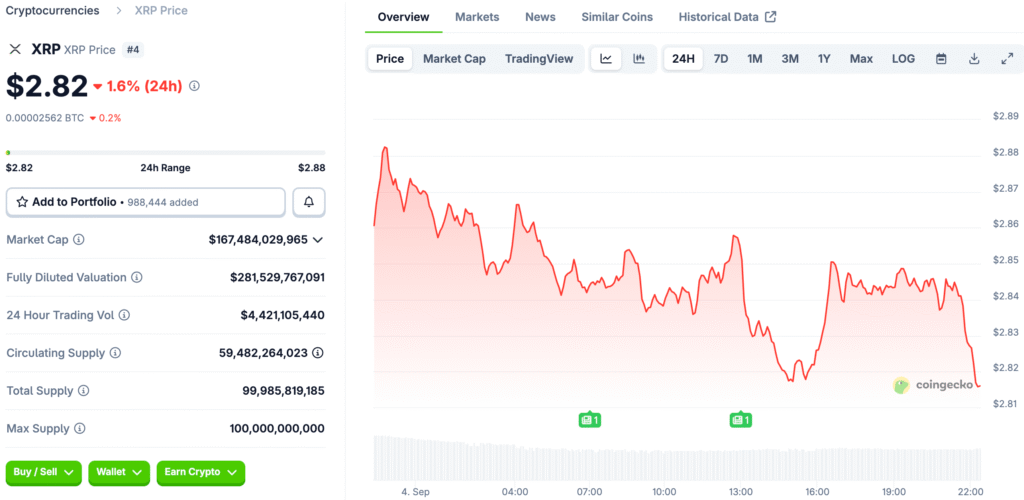Switch to the Markets tab

(477, 17)
